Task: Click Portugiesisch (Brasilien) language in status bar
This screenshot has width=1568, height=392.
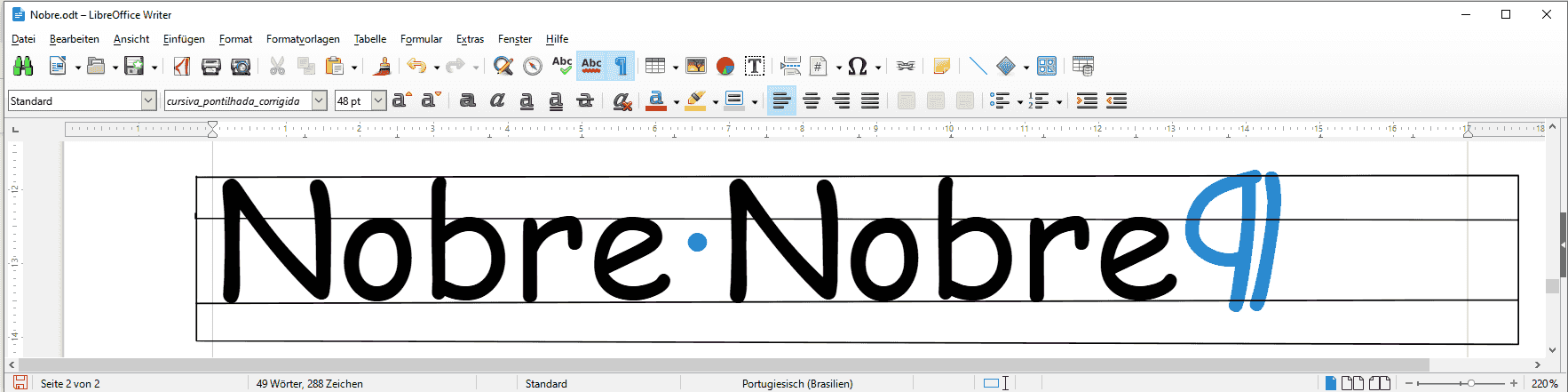Action: [x=796, y=384]
